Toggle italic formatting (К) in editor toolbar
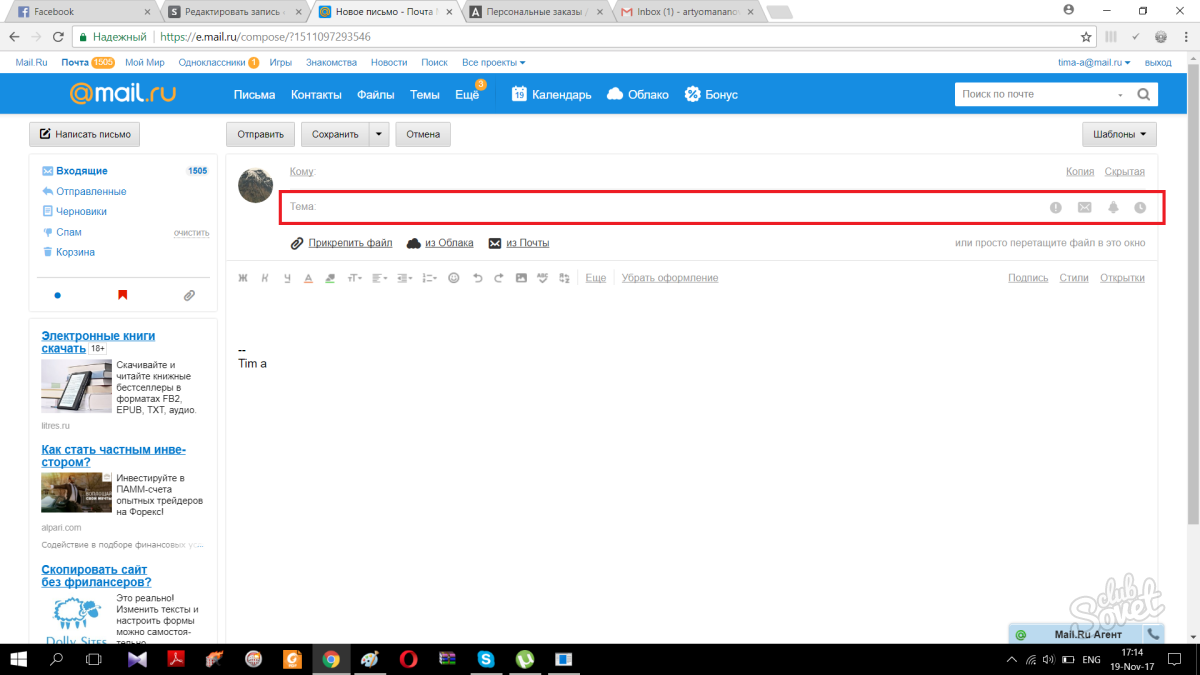The height and width of the screenshot is (675, 1200). (x=265, y=278)
